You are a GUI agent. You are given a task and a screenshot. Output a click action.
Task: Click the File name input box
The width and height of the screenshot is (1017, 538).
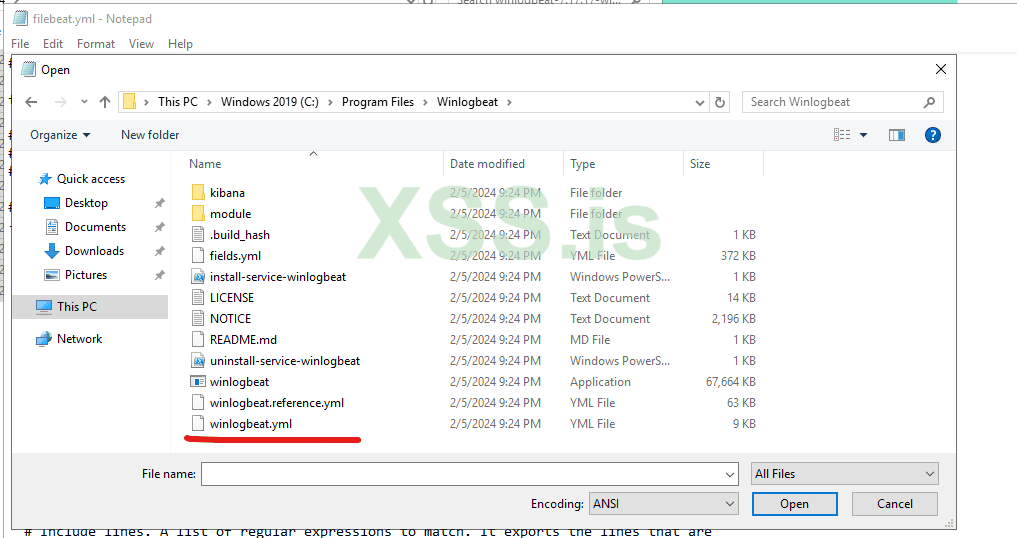(x=462, y=474)
